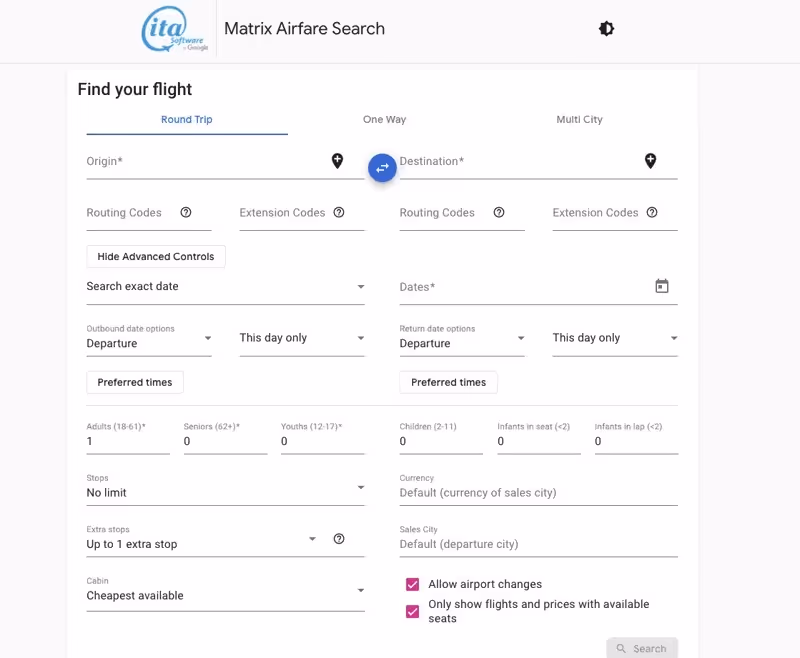Swap Origin and Destination with the arrows icon
Viewport: 800px width, 658px height.
[x=382, y=168]
